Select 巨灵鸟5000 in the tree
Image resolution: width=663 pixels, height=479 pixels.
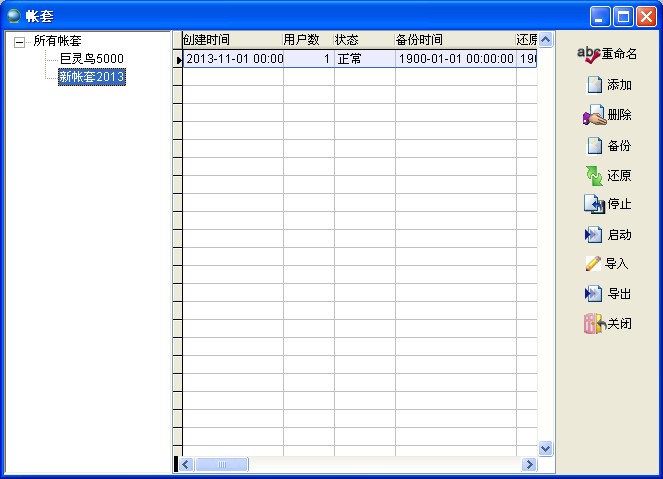click(x=91, y=59)
